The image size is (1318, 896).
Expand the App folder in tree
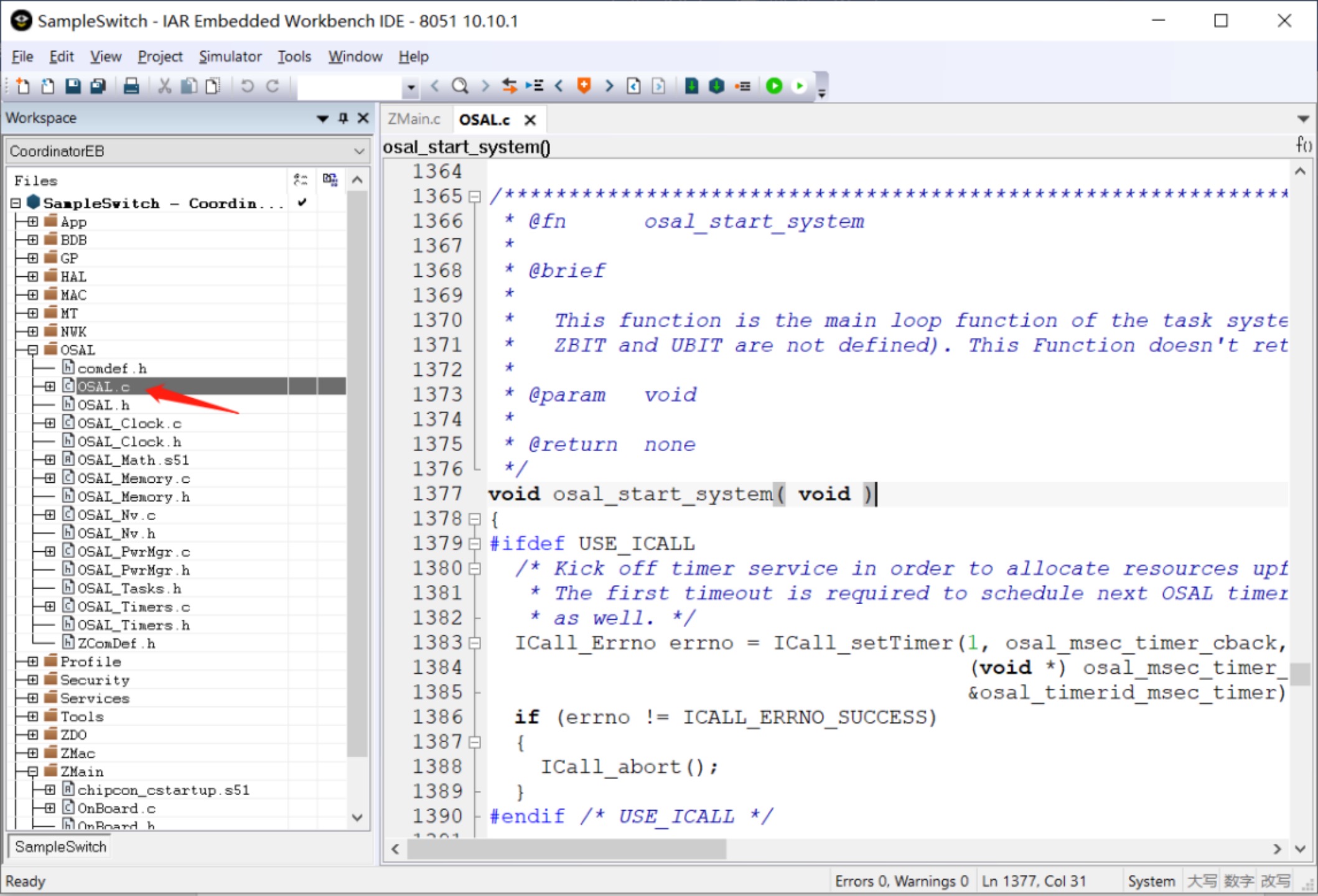[33, 222]
